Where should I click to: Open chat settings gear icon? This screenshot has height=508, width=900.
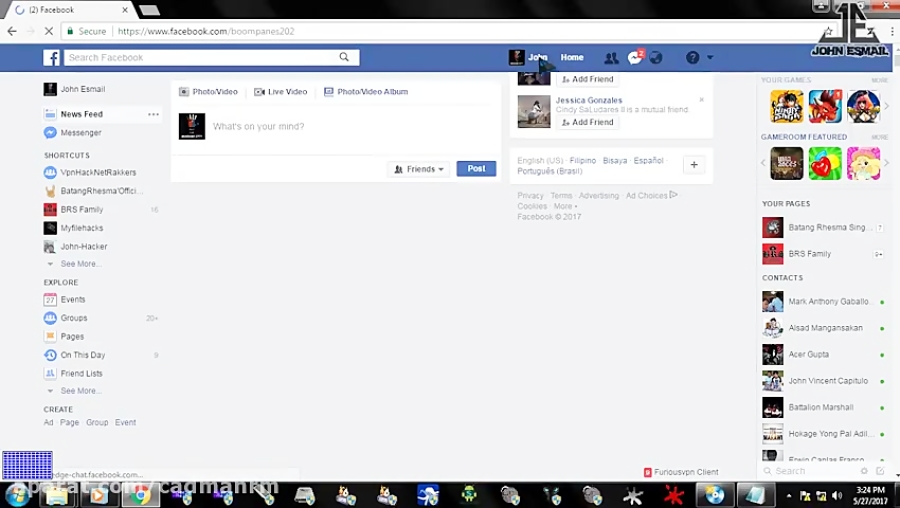point(864,471)
